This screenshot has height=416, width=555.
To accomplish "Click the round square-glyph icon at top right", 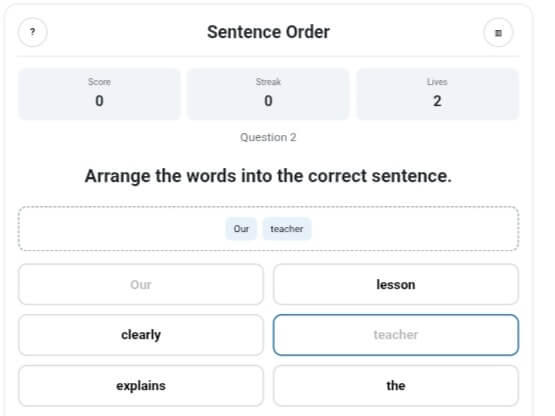I will [x=498, y=33].
